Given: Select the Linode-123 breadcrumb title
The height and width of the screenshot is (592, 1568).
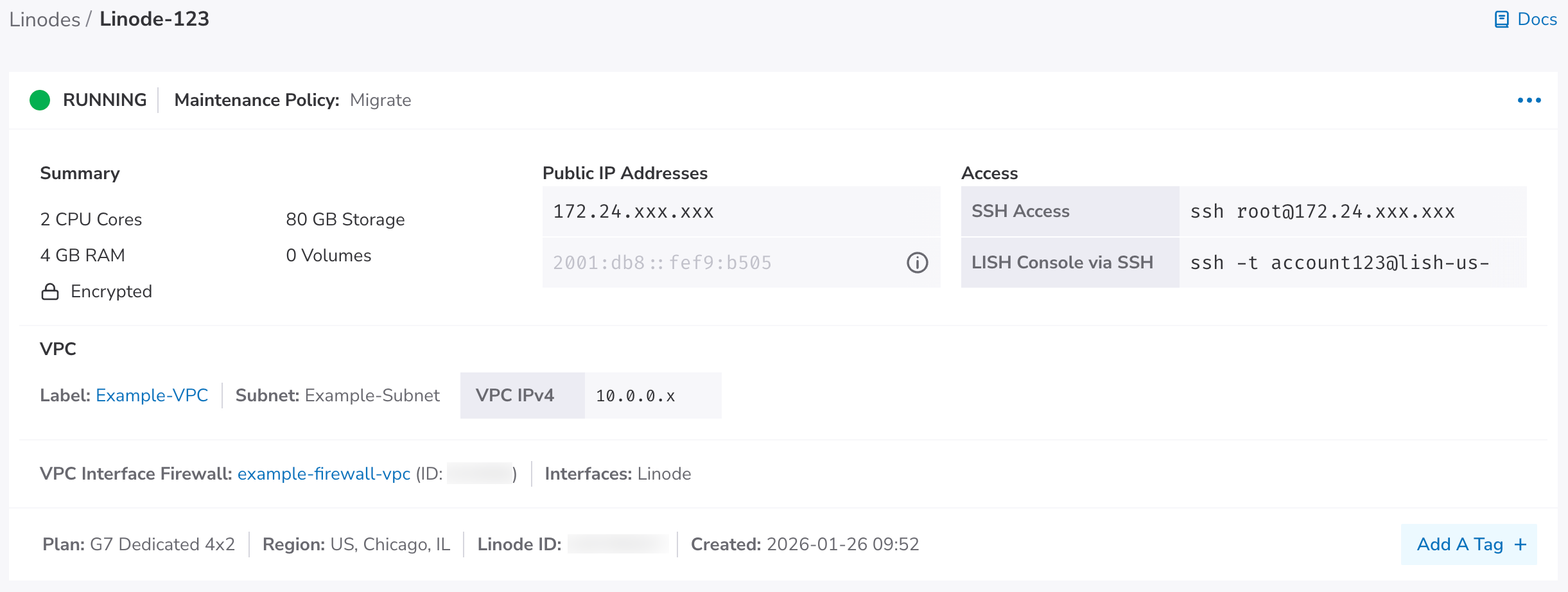Looking at the screenshot, I should tap(153, 19).
